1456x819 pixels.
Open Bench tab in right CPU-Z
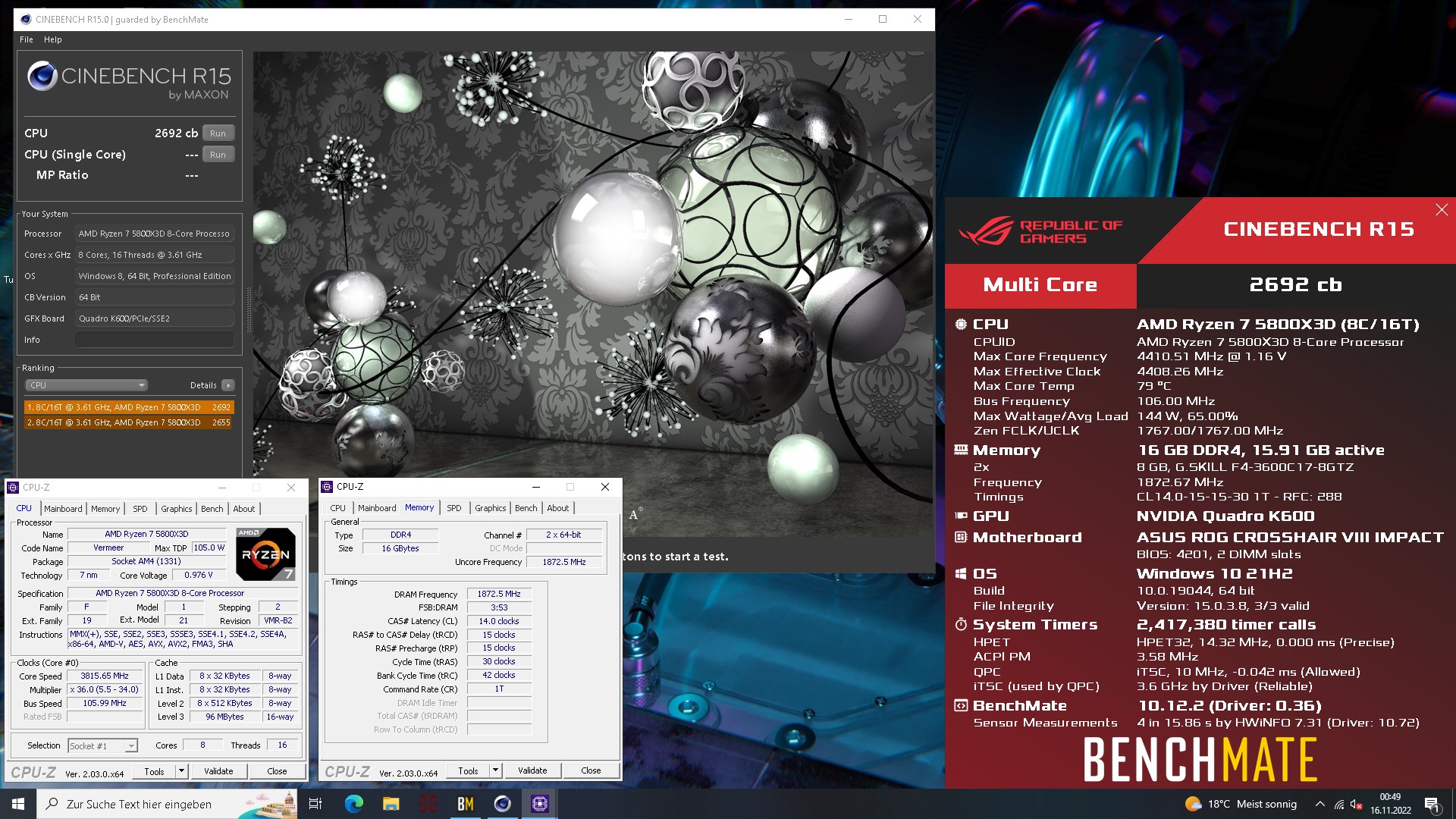[526, 508]
